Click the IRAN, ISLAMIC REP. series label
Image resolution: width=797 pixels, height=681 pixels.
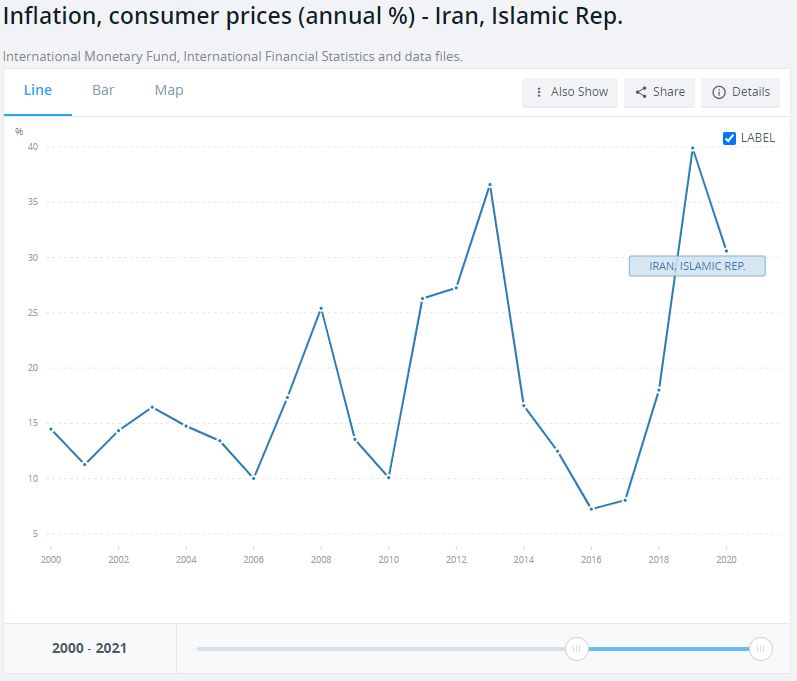697,266
